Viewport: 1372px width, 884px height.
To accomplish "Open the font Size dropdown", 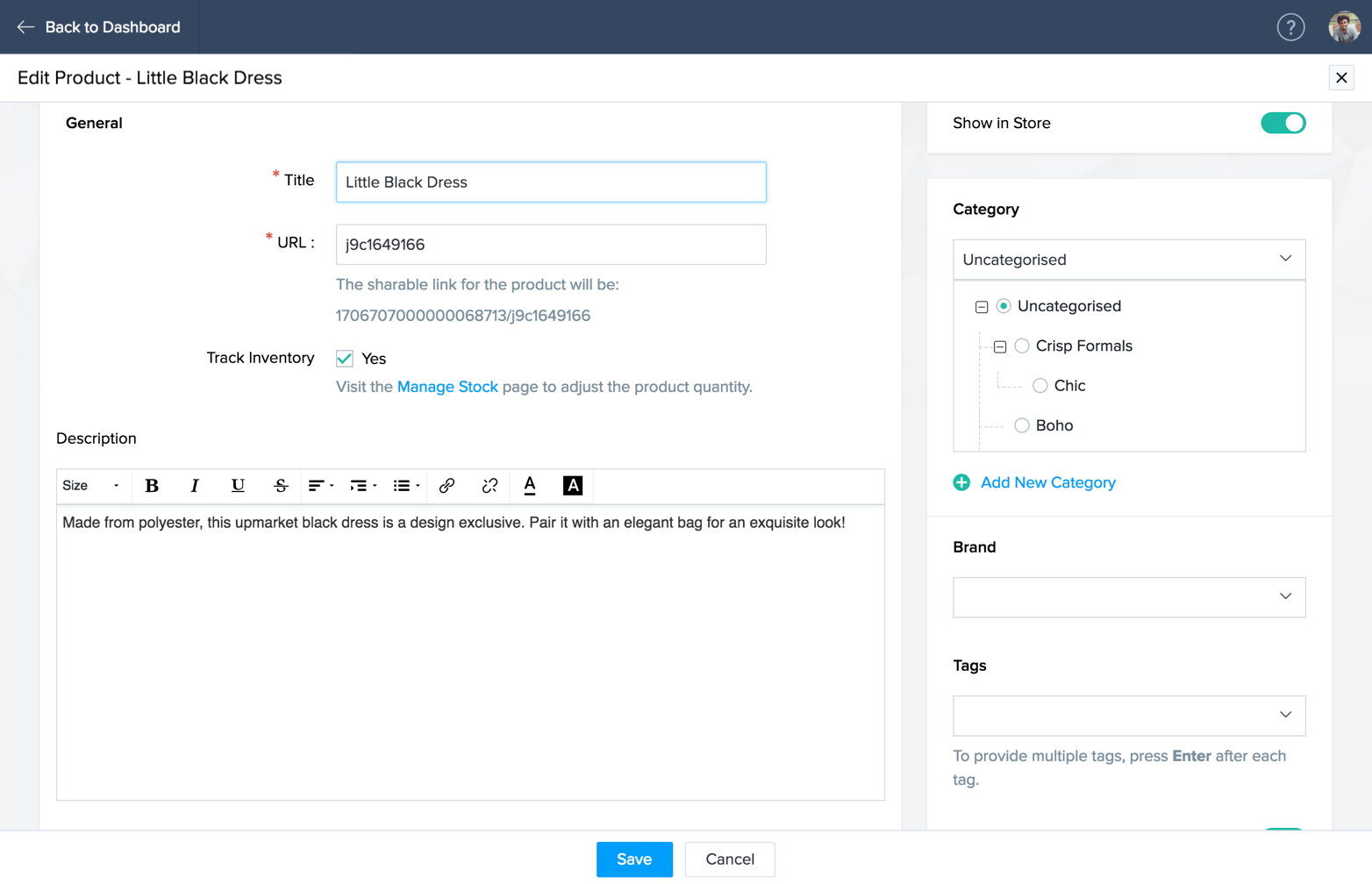I will click(91, 486).
